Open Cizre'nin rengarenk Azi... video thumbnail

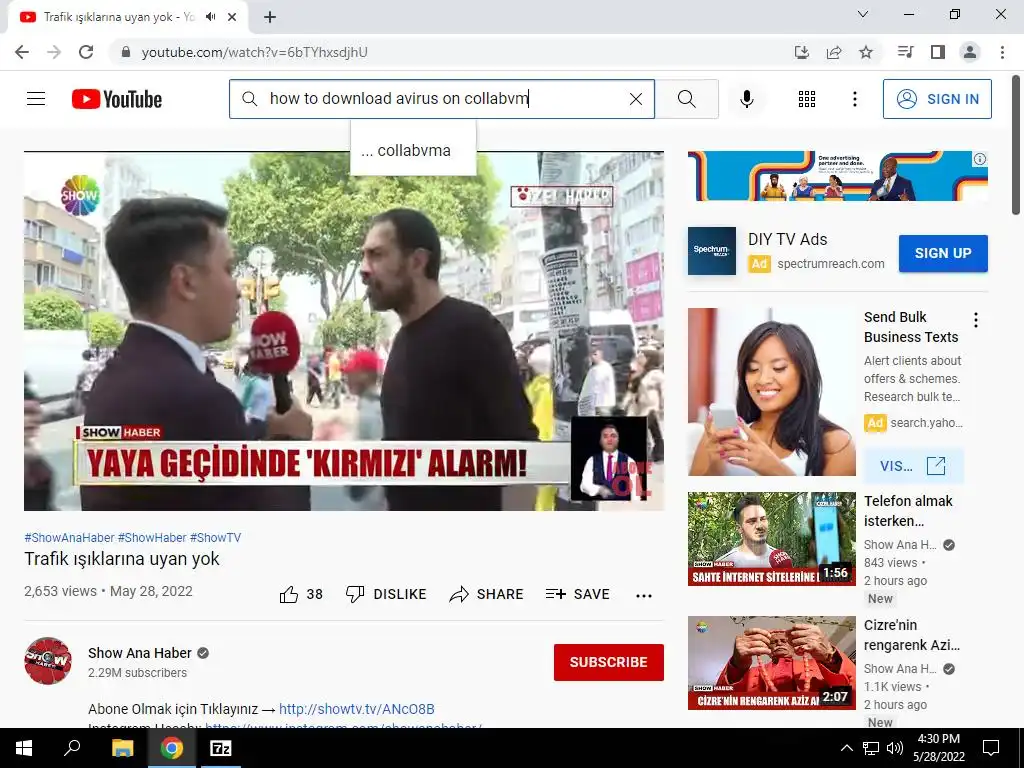[771, 663]
